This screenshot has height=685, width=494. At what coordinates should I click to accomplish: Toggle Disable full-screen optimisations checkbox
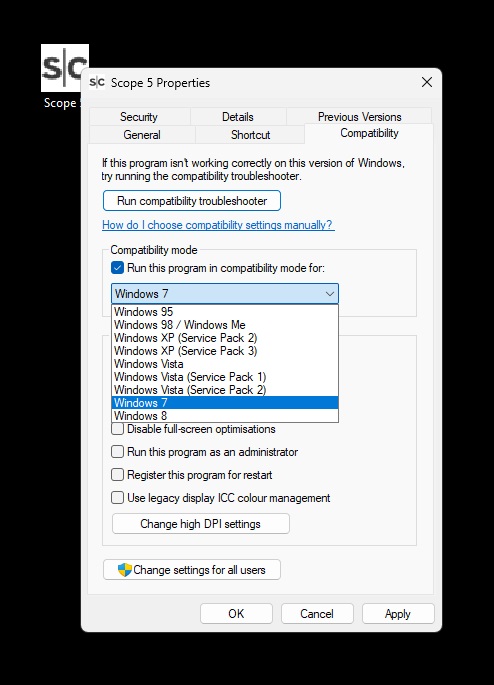[x=117, y=429]
